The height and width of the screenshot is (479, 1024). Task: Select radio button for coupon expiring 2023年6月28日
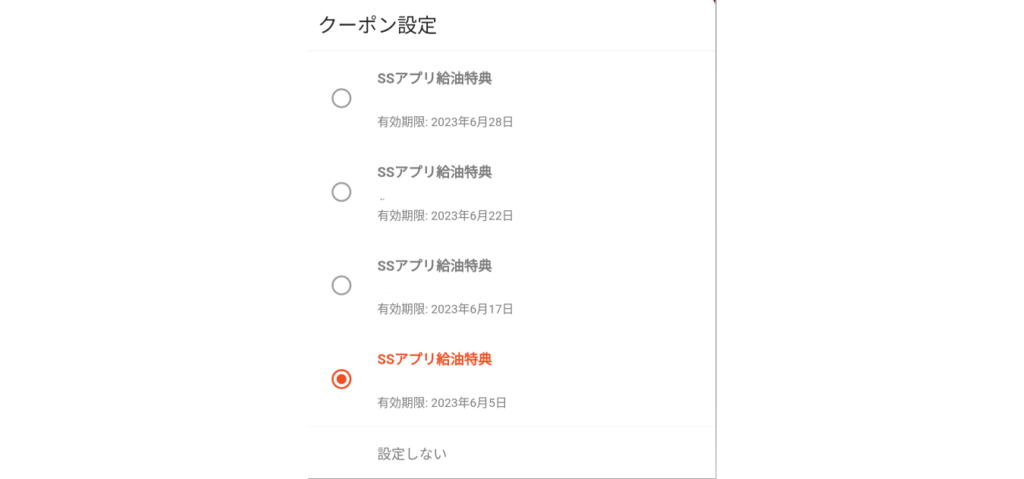coord(341,99)
